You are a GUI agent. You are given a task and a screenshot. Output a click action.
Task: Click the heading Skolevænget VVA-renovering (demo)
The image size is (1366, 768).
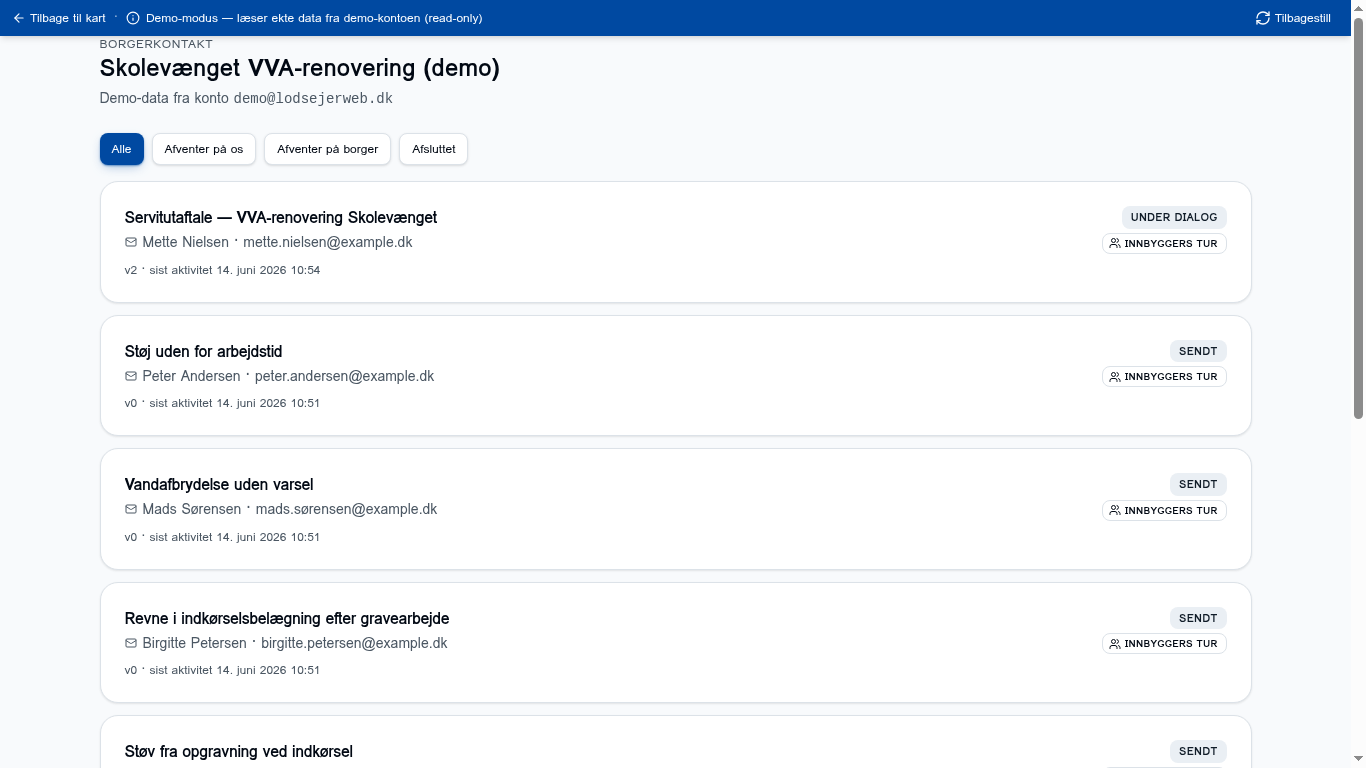pos(300,68)
